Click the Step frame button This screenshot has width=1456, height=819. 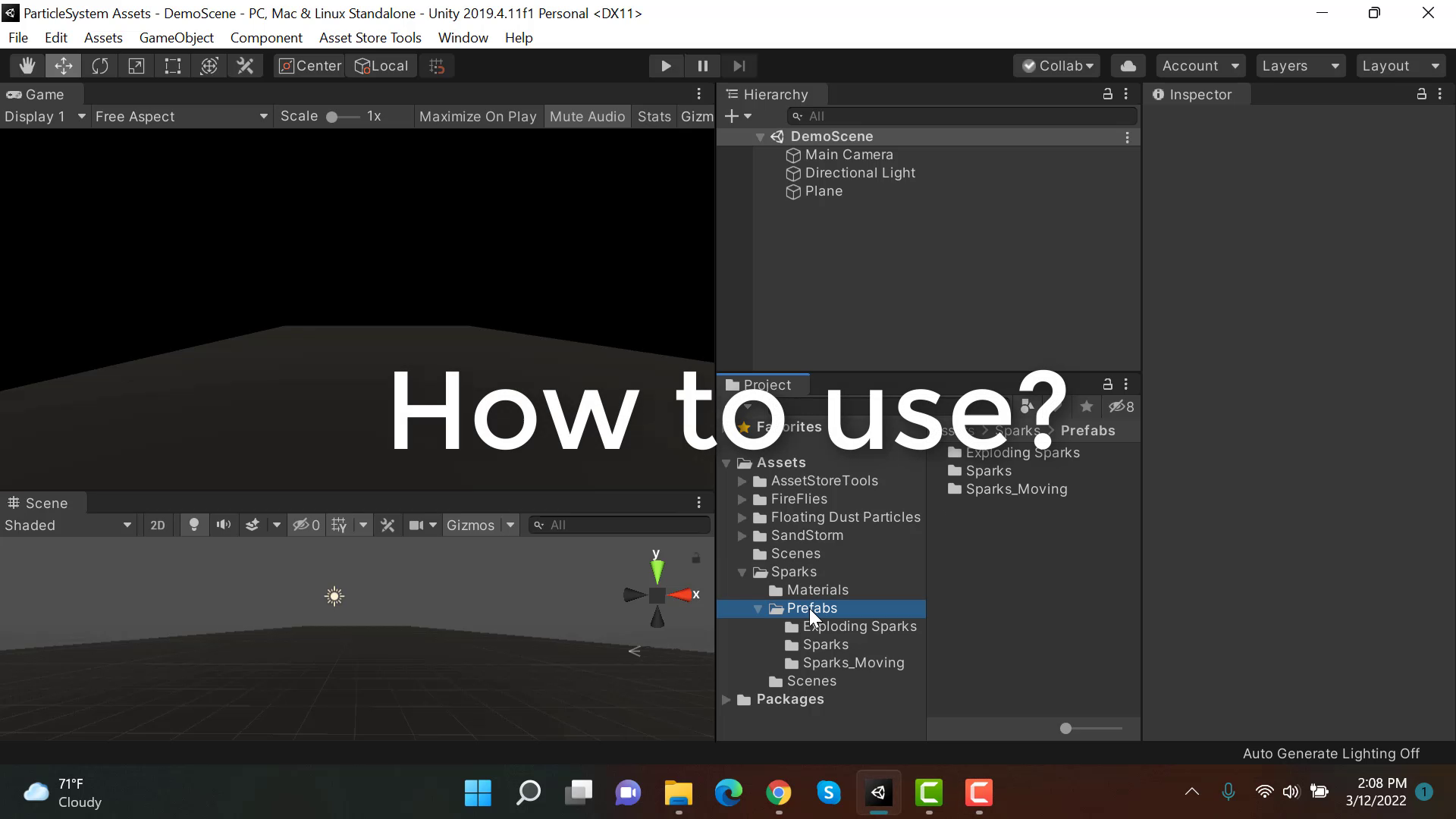(x=739, y=66)
